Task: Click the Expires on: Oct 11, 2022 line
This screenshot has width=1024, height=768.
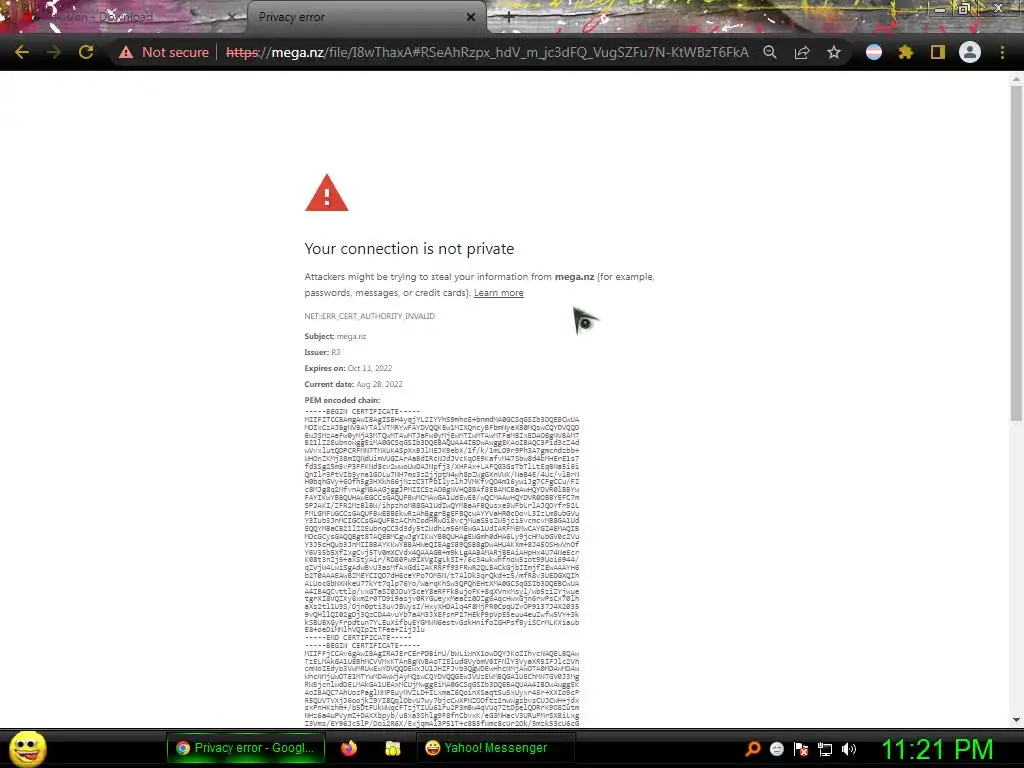Action: (348, 368)
